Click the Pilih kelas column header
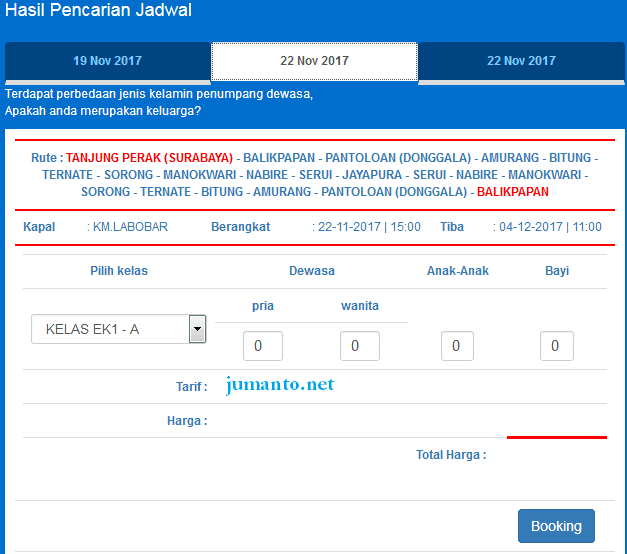627x554 pixels. 119,271
